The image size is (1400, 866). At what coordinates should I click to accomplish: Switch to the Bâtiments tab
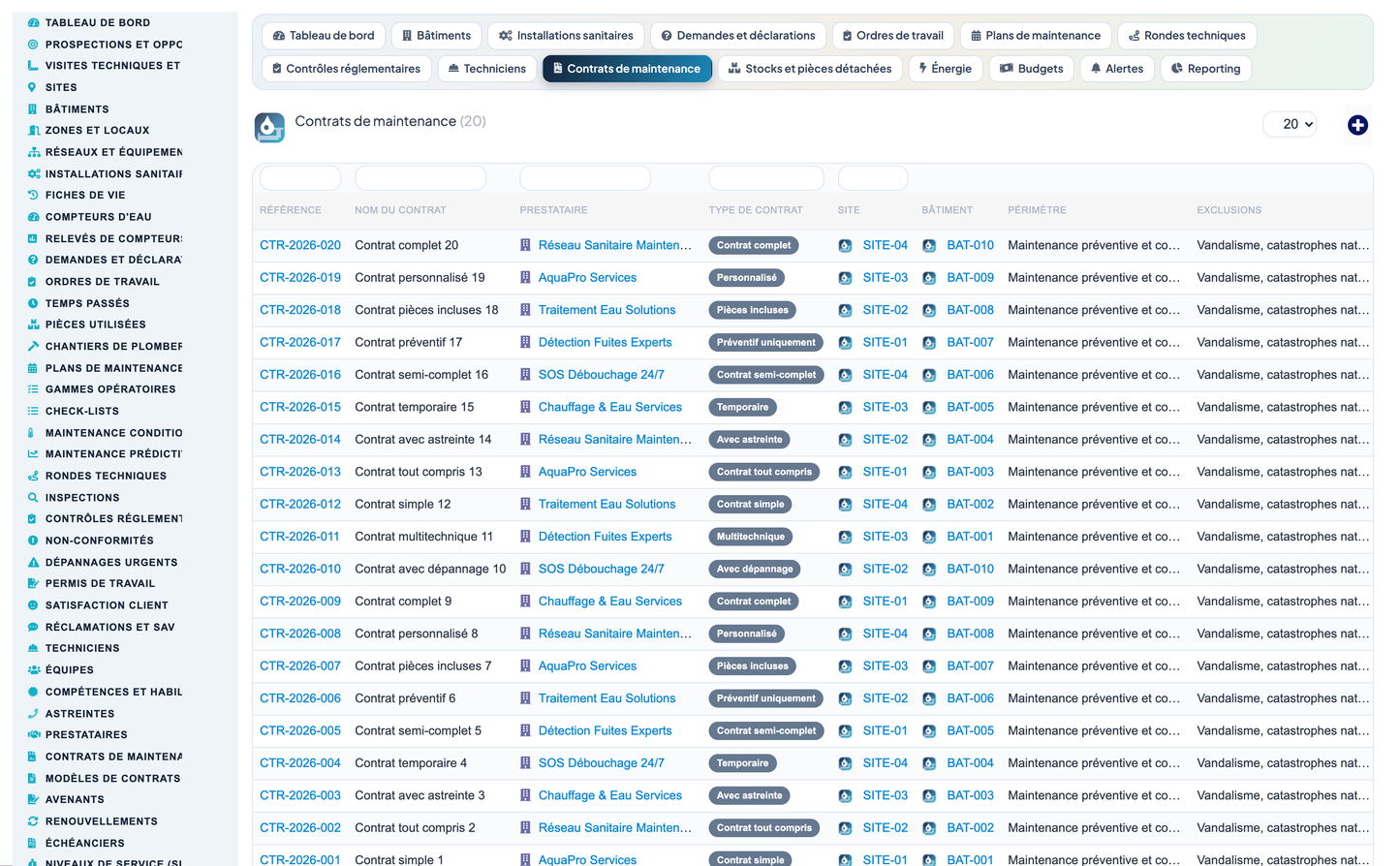tap(436, 36)
